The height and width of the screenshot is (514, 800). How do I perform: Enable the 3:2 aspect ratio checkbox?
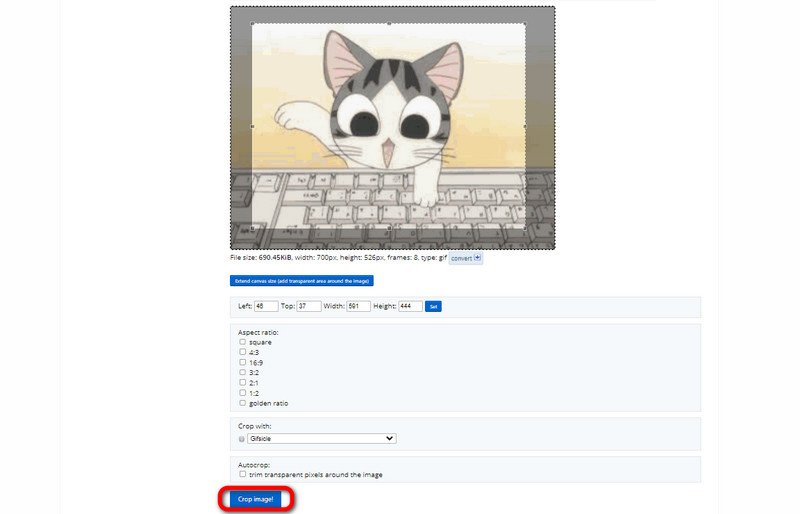pyautogui.click(x=242, y=373)
